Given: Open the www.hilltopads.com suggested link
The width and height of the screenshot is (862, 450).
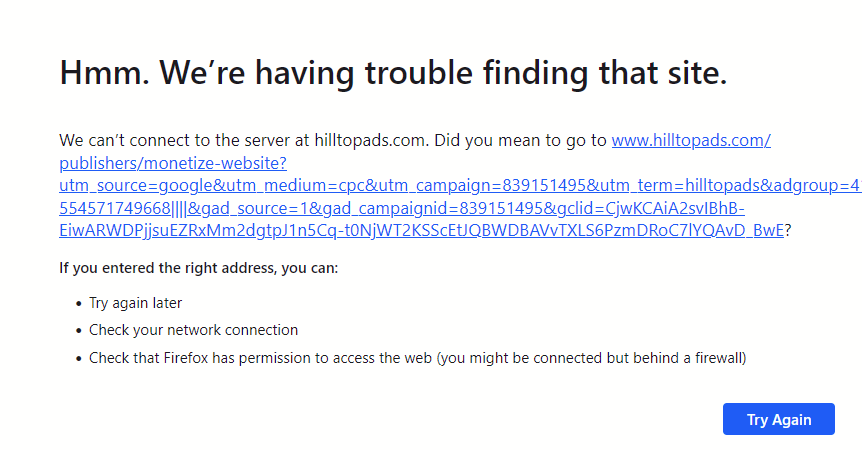Looking at the screenshot, I should tap(690, 140).
